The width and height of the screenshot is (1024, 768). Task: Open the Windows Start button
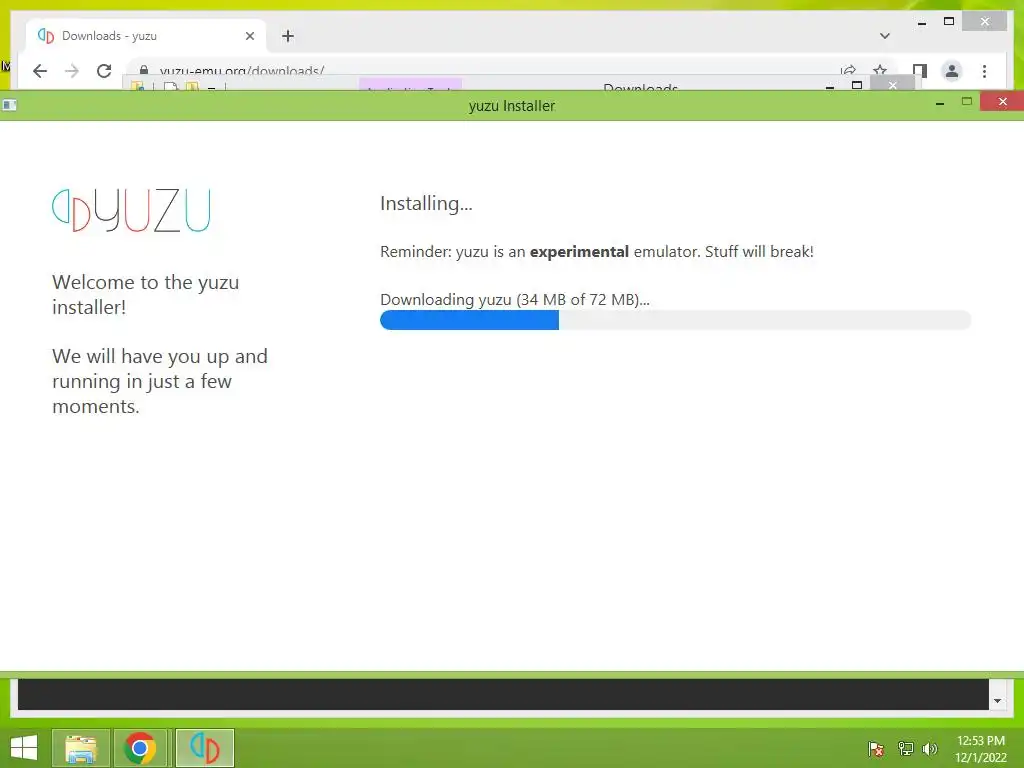pyautogui.click(x=24, y=748)
